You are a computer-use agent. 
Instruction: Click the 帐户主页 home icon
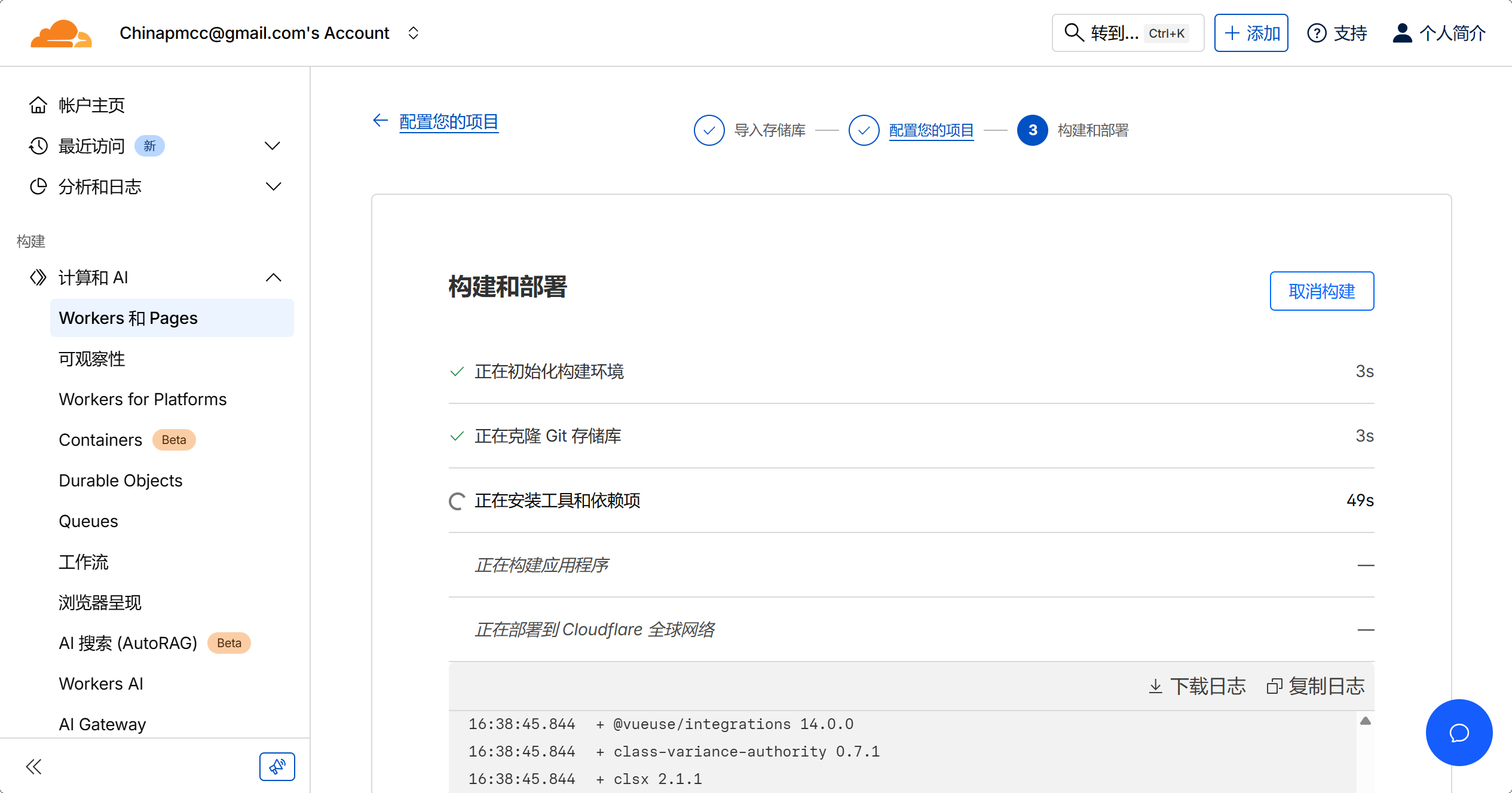coord(38,105)
